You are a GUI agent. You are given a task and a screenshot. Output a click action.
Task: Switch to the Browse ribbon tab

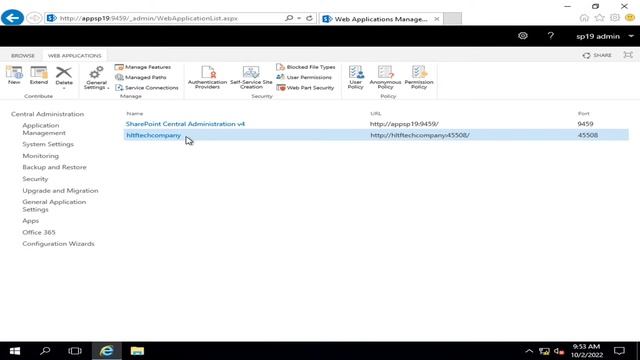tap(23, 56)
